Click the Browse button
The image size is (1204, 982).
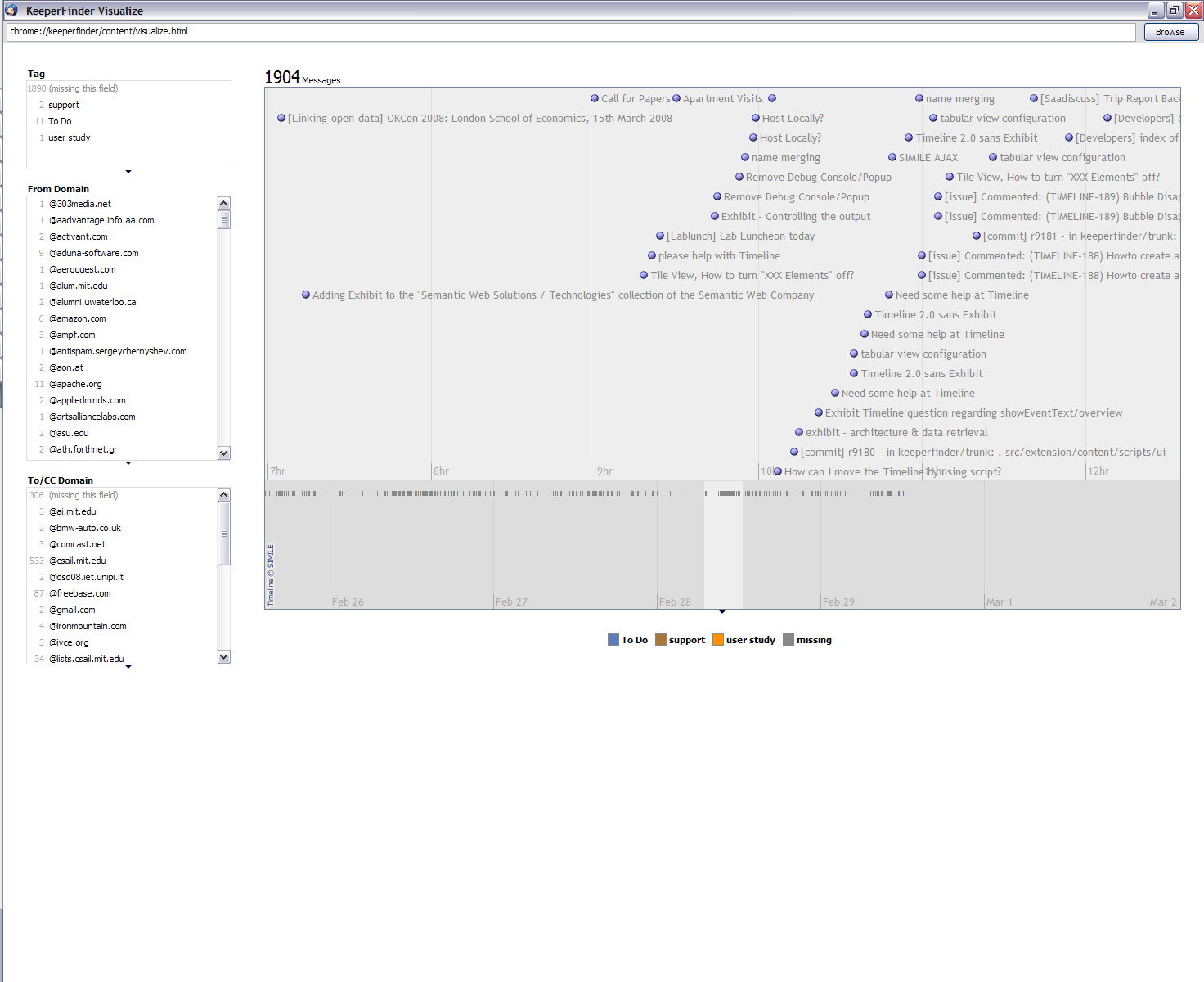click(x=1170, y=32)
